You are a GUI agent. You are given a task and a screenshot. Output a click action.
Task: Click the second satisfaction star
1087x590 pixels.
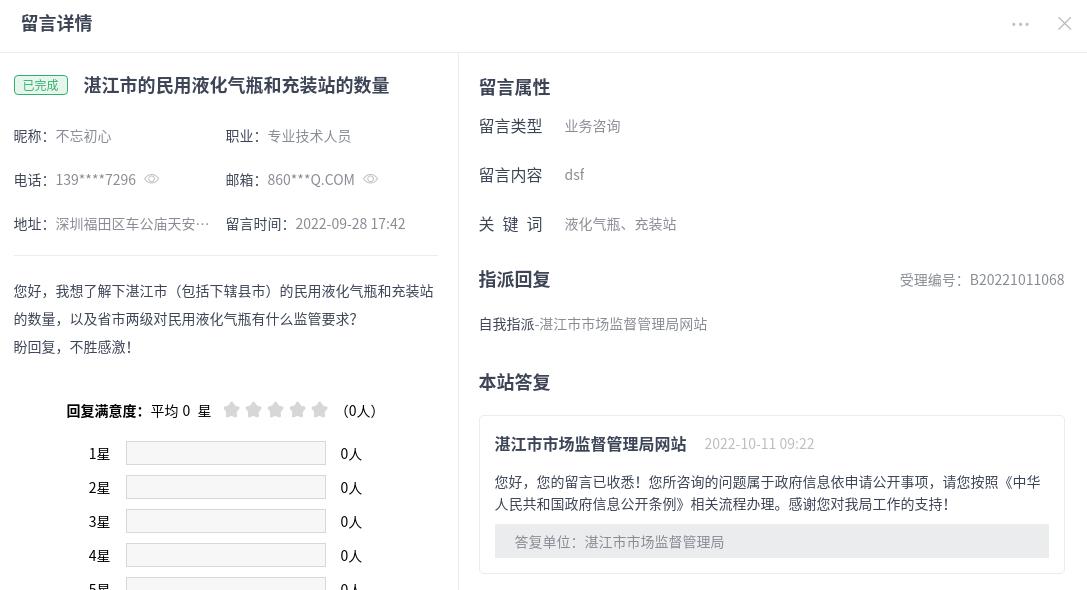[x=254, y=410]
